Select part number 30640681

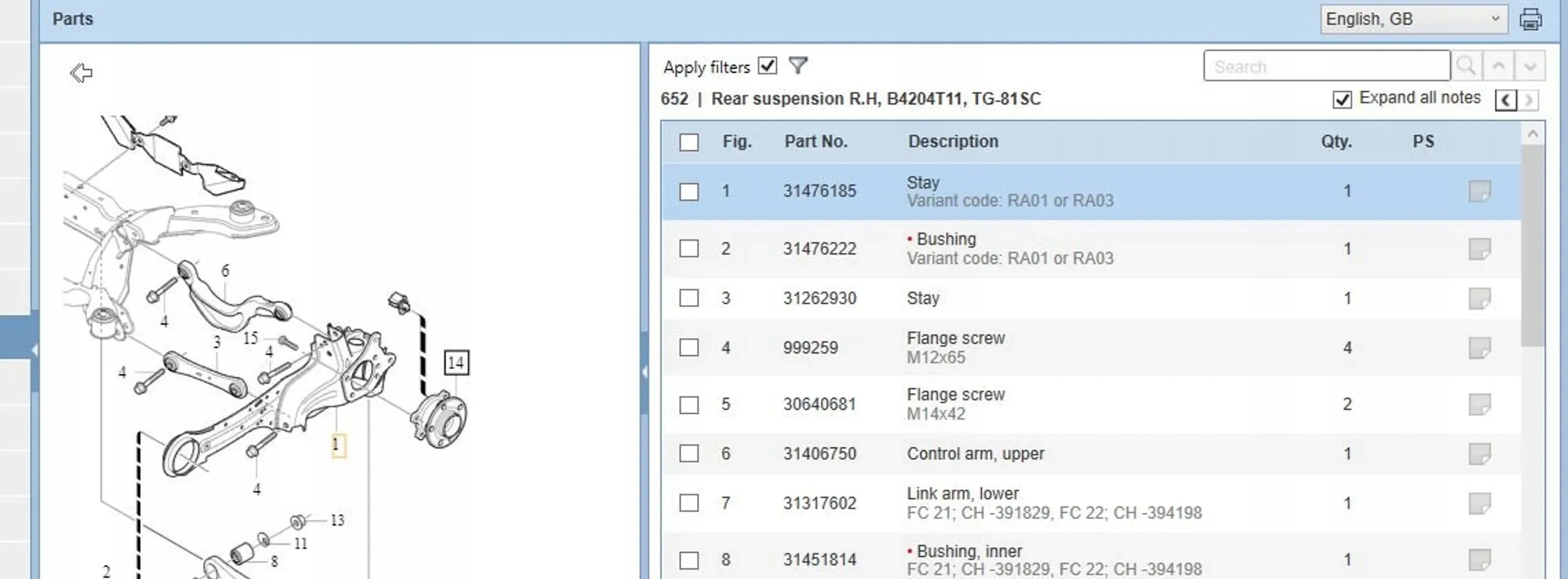pos(819,405)
